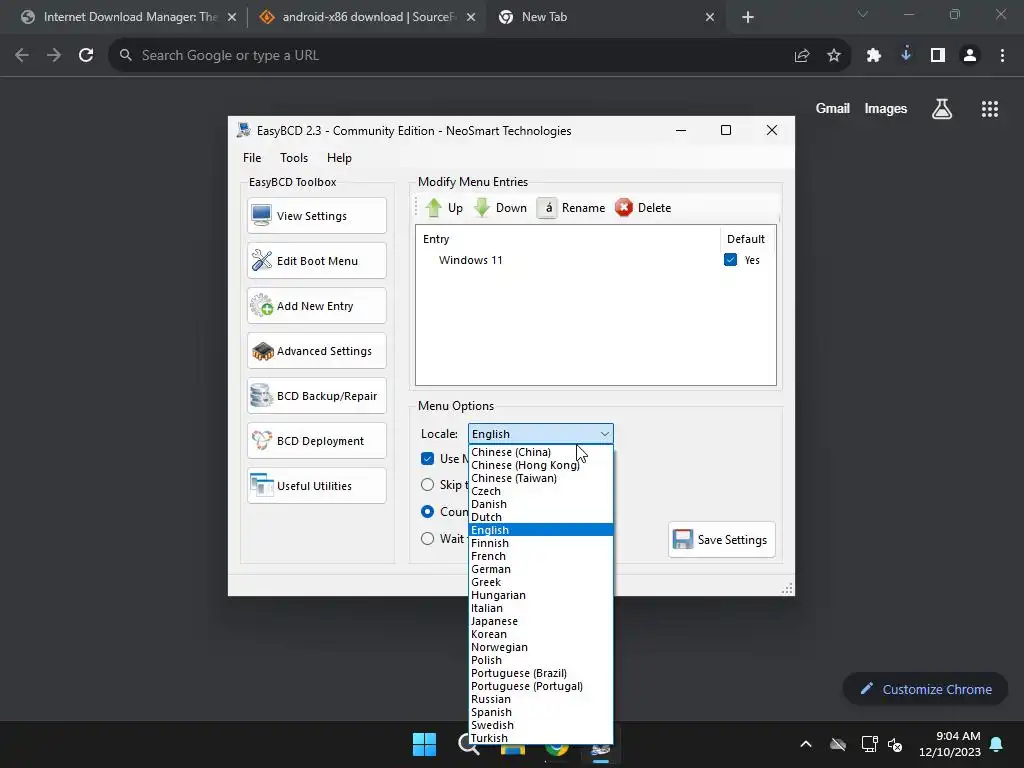
Task: Open Chrome three-dot menu
Action: (1002, 56)
